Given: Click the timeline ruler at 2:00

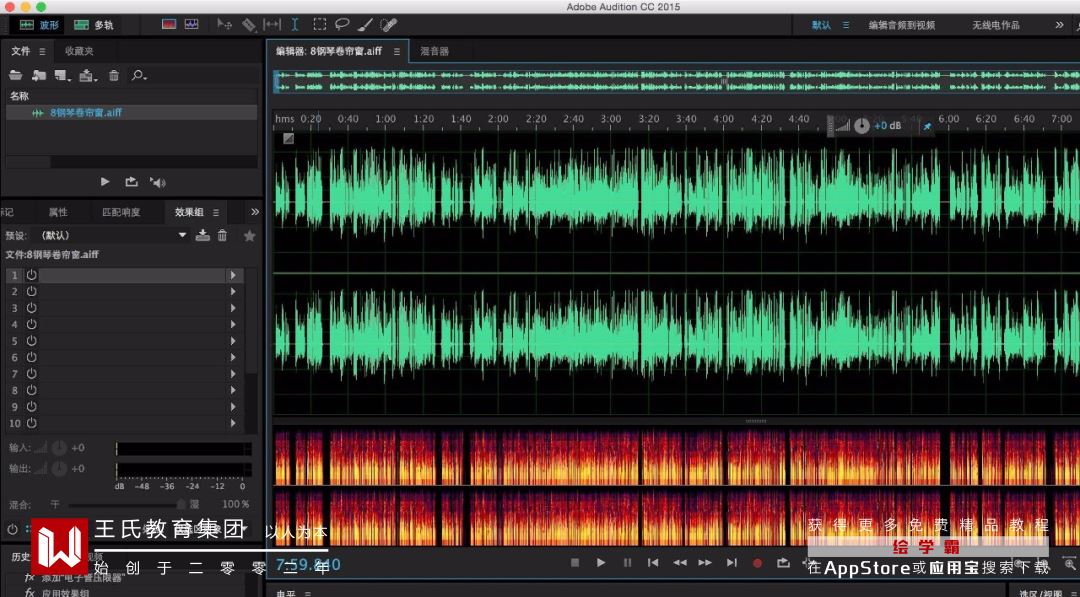Looking at the screenshot, I should point(498,119).
